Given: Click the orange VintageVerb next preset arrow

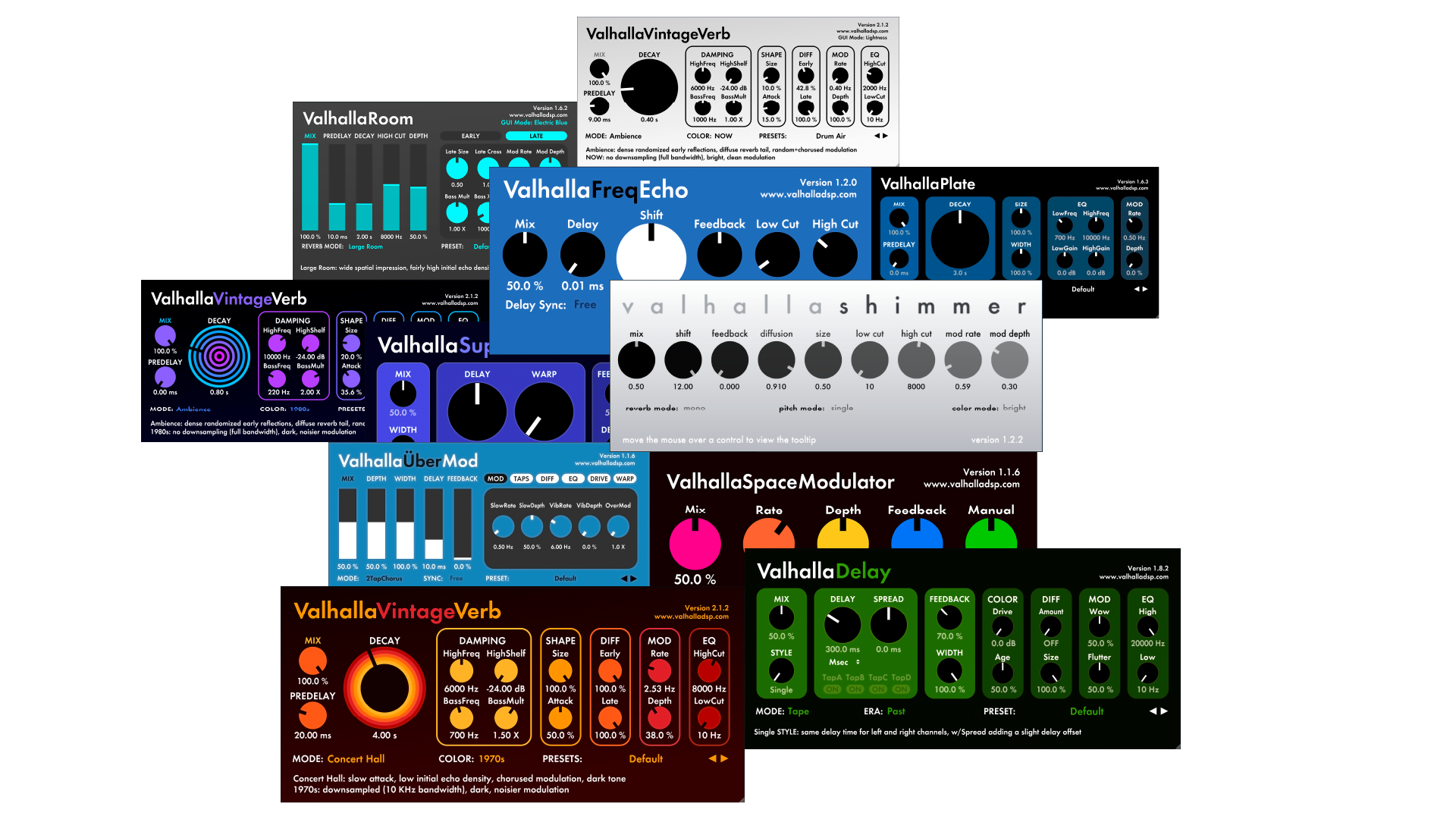Looking at the screenshot, I should click(724, 758).
